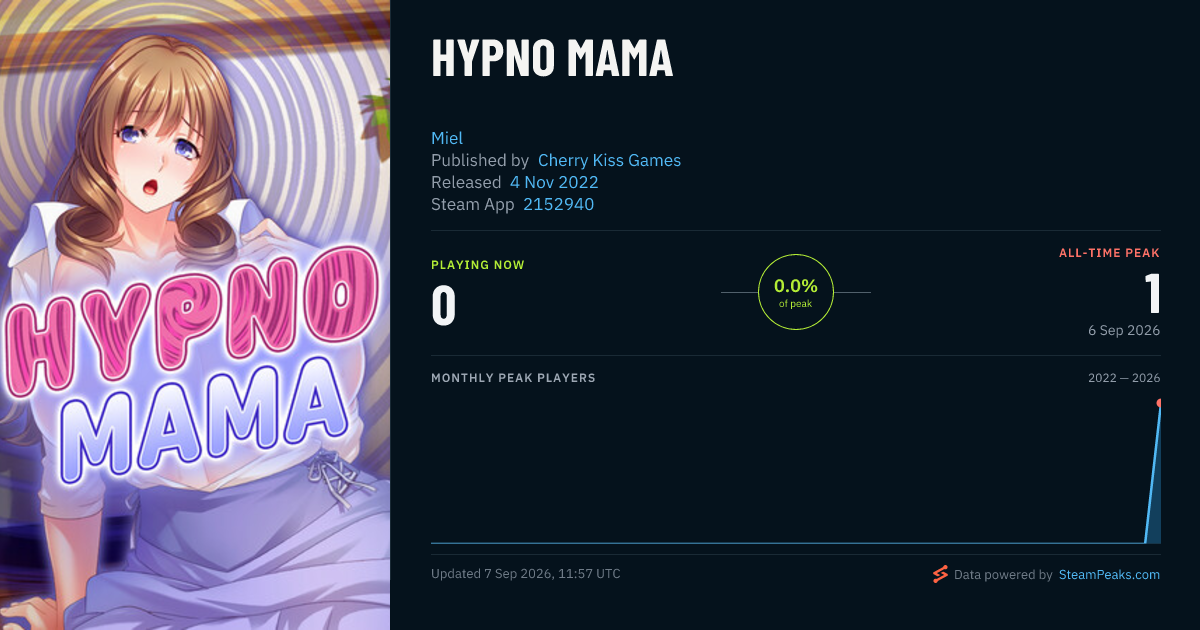Click the All-Time Peak label
Image resolution: width=1200 pixels, height=630 pixels.
(x=1110, y=253)
